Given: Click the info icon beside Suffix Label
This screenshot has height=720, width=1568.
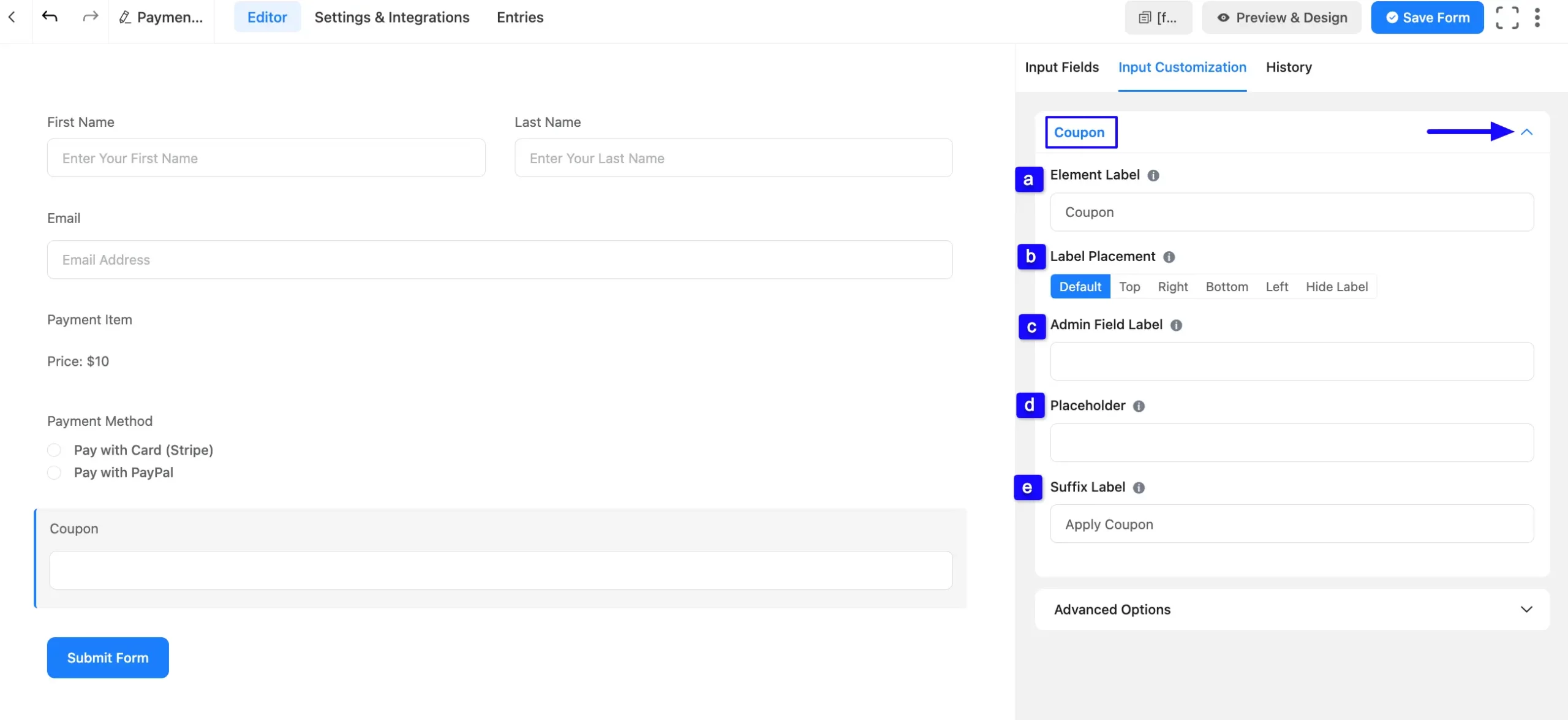Looking at the screenshot, I should pos(1139,487).
